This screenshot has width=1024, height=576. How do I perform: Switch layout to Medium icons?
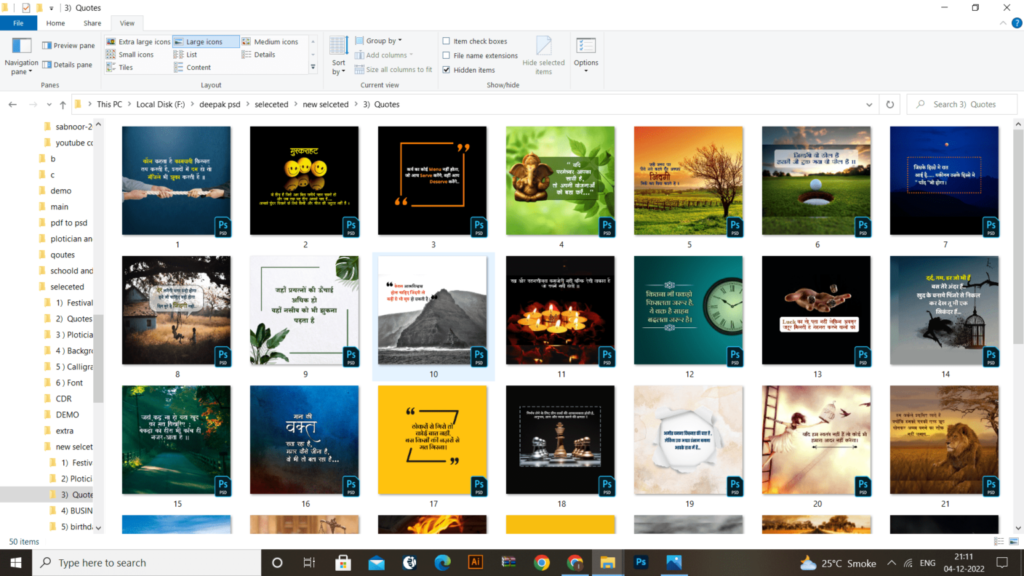tap(270, 42)
